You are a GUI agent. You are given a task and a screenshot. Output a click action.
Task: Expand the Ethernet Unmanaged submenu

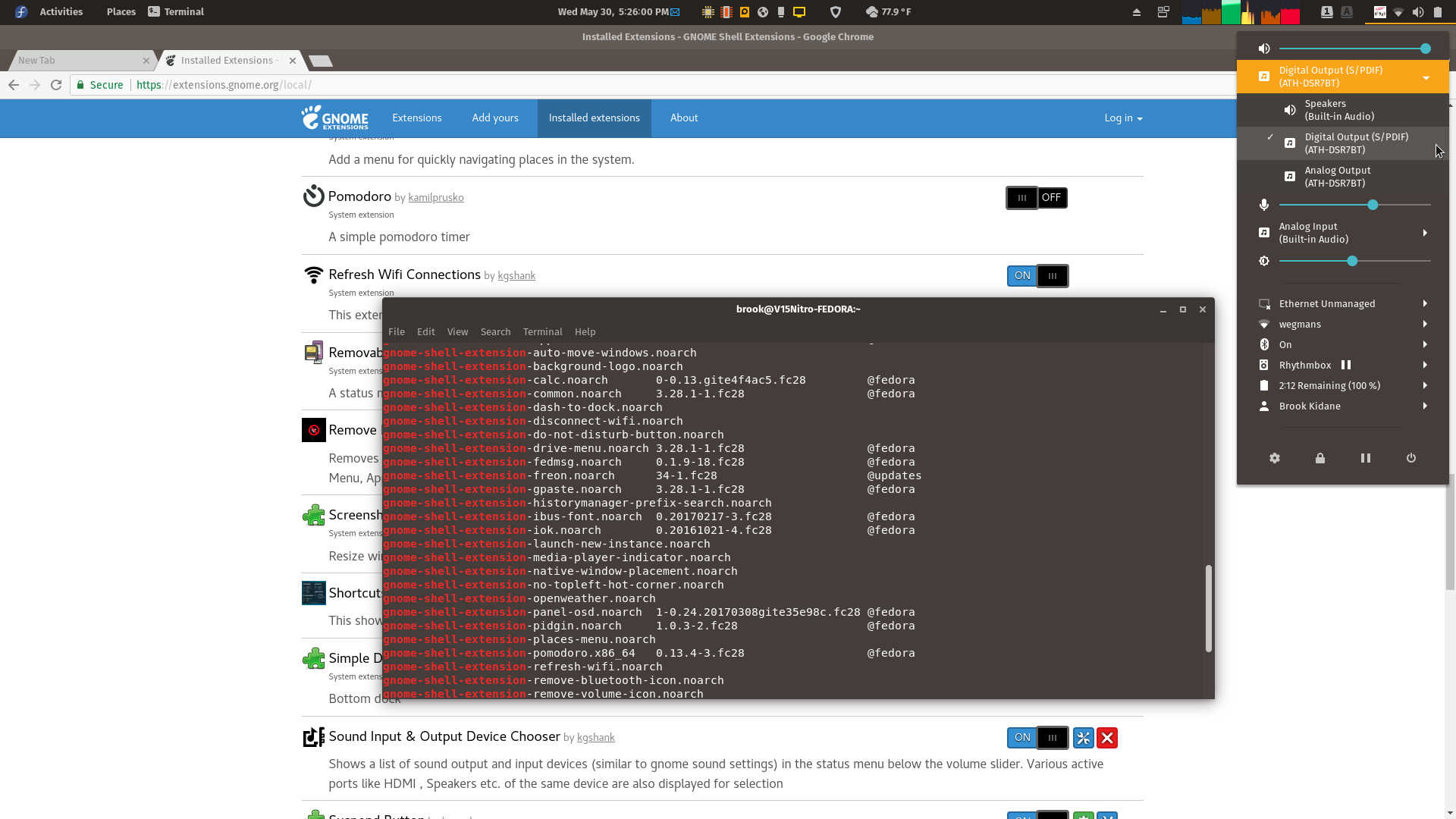(x=1343, y=303)
